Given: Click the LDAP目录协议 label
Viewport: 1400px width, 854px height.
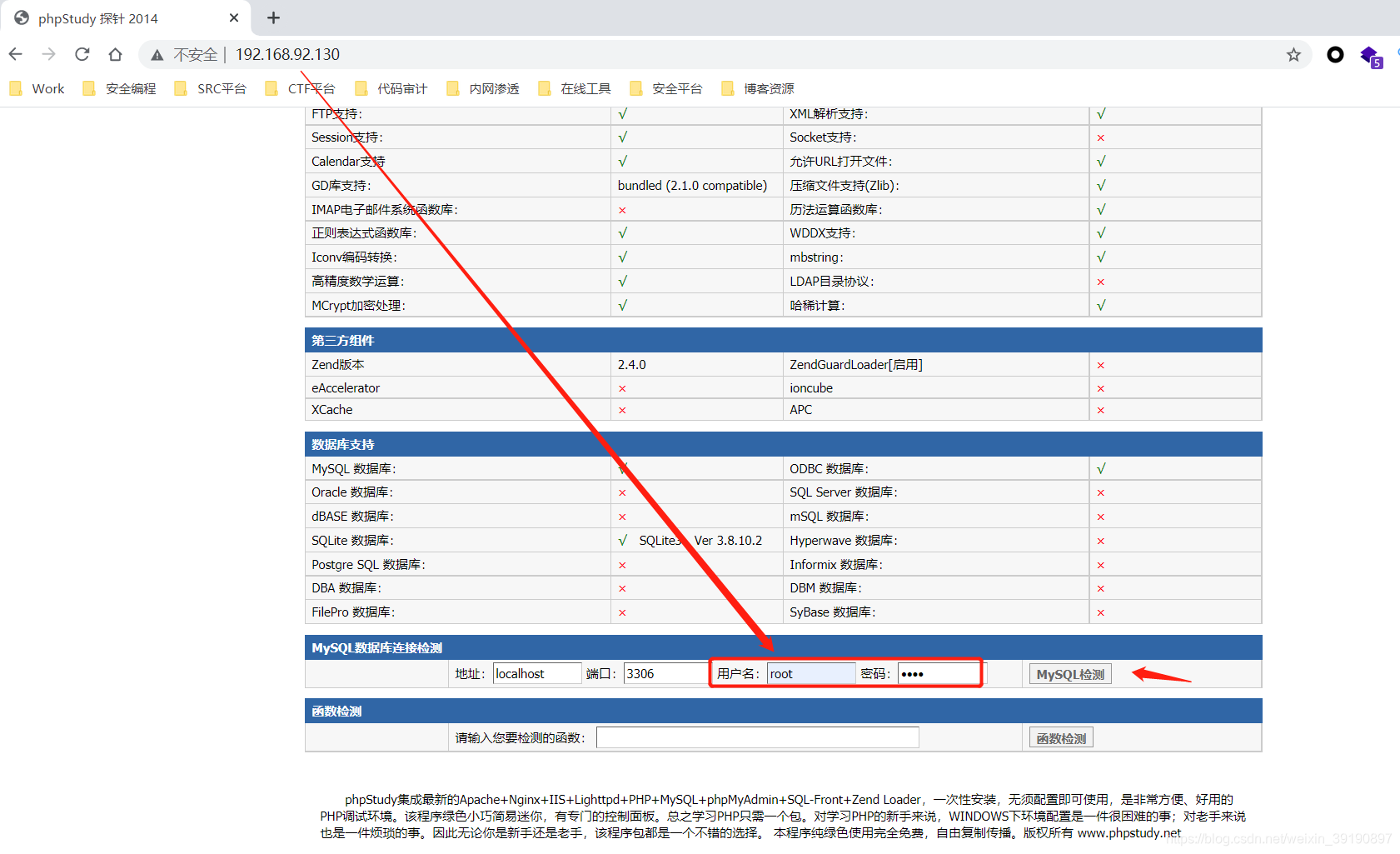Looking at the screenshot, I should tap(831, 281).
